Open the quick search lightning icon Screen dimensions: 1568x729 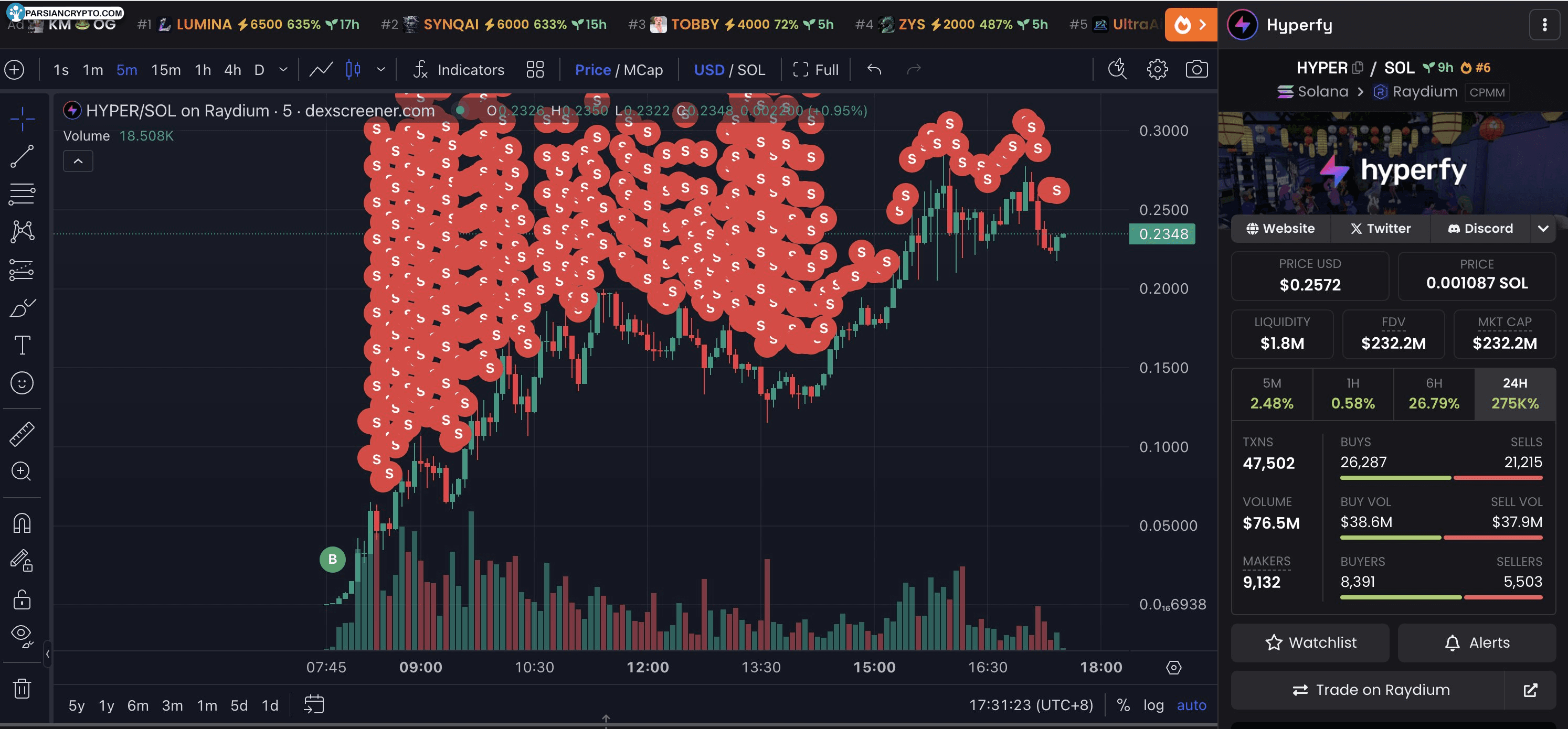(1118, 69)
